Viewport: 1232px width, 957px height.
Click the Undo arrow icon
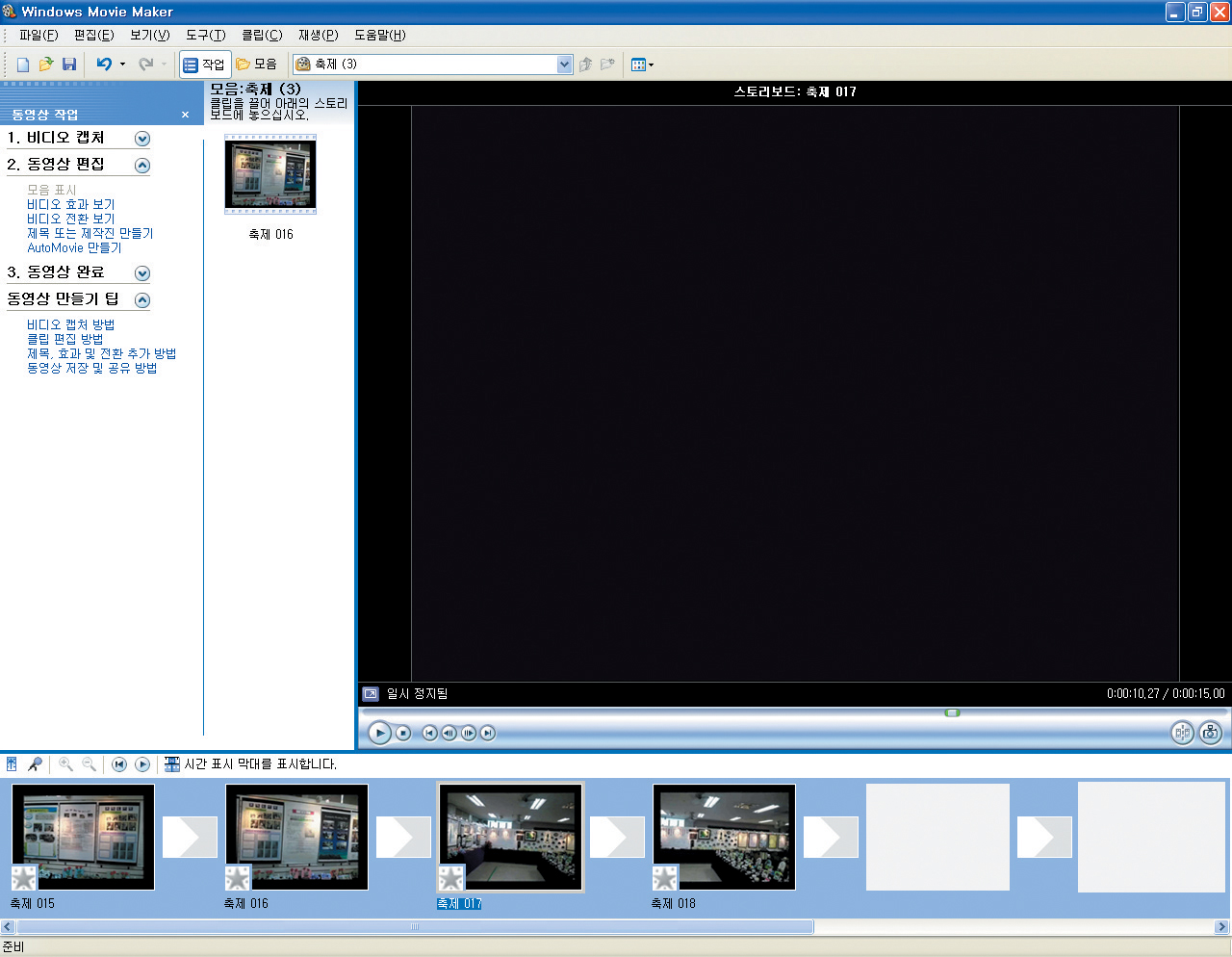104,65
